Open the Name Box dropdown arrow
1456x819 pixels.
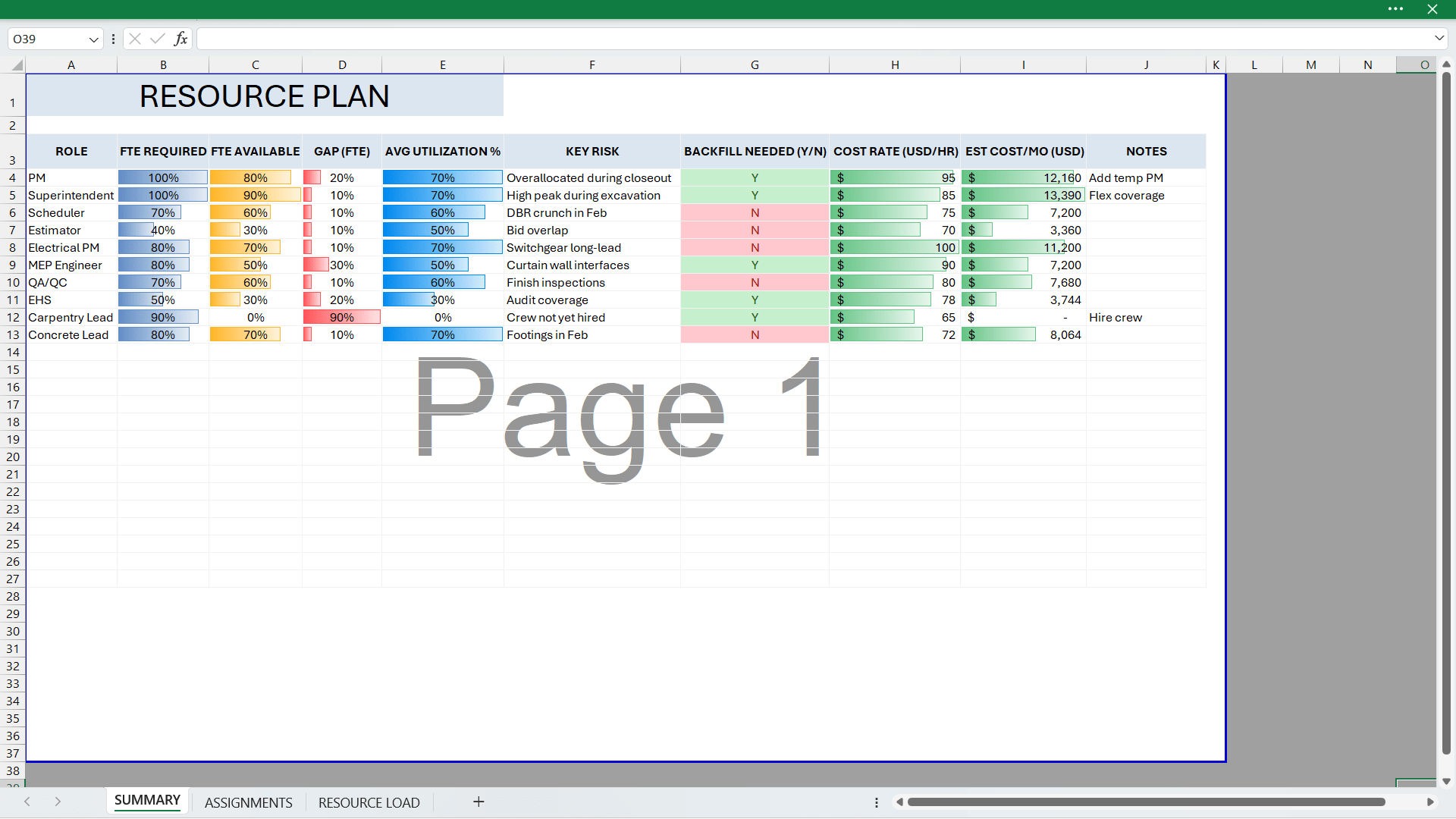point(93,39)
